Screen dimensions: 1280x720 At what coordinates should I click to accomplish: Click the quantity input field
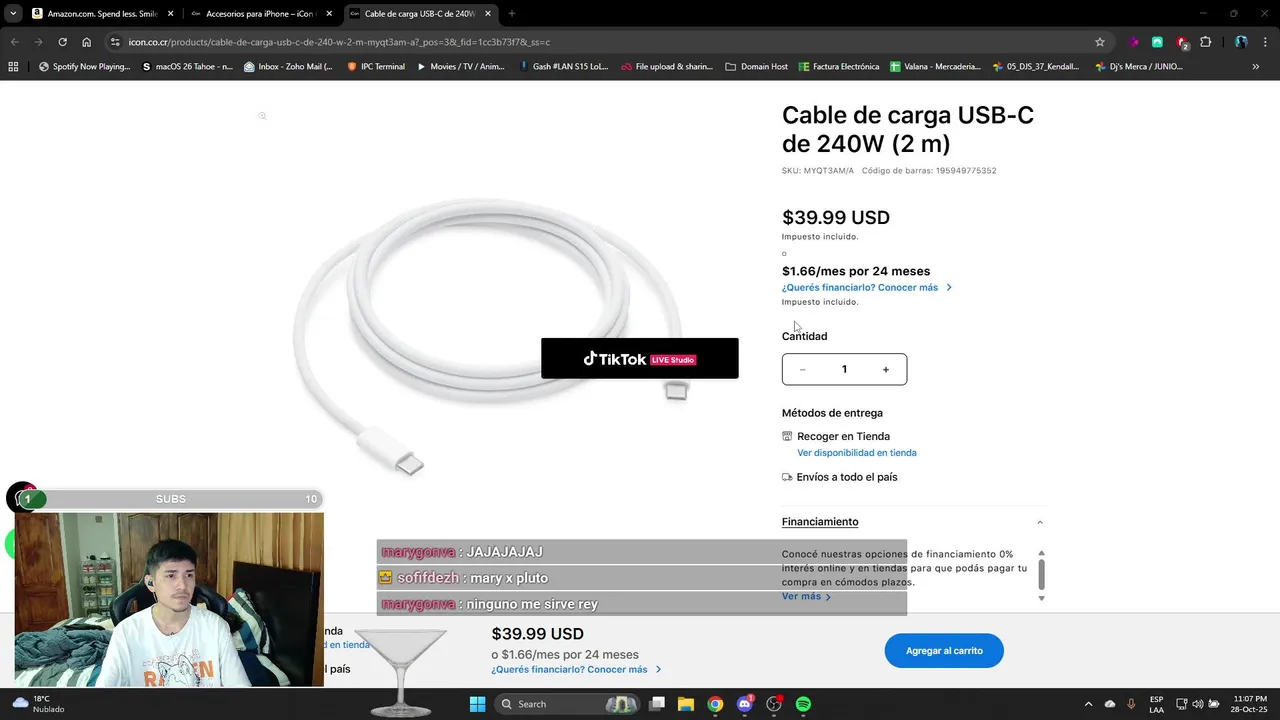(x=844, y=369)
